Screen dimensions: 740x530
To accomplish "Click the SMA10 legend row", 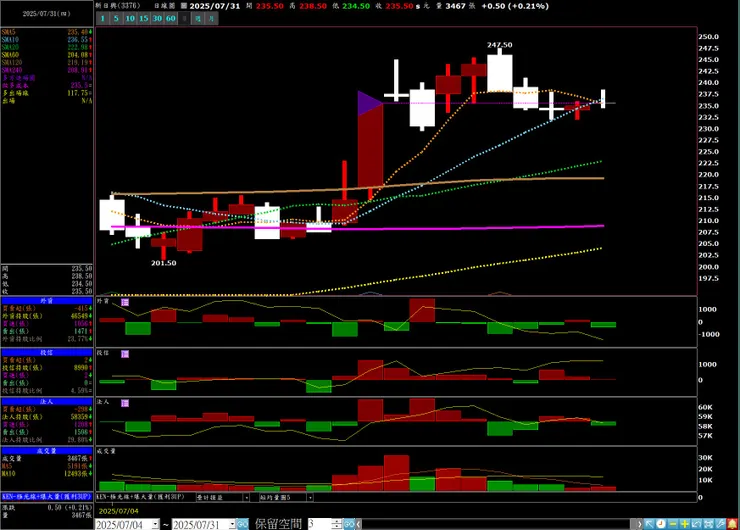I will click(47, 40).
